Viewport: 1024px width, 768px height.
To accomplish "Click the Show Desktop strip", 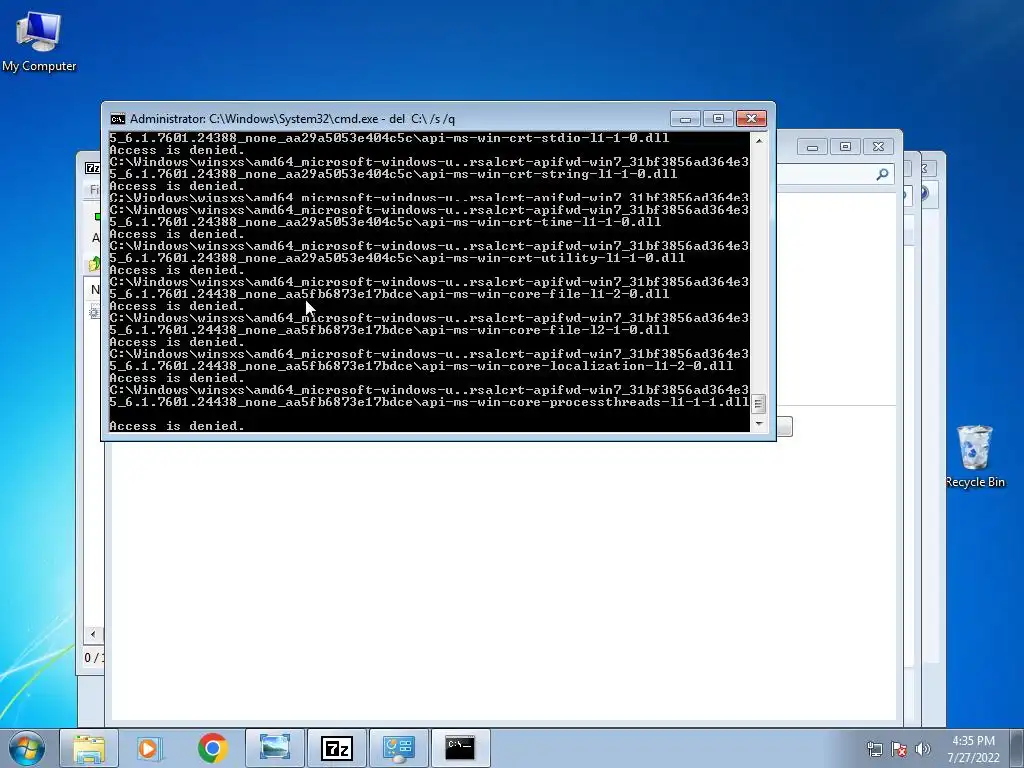I will (x=1017, y=748).
